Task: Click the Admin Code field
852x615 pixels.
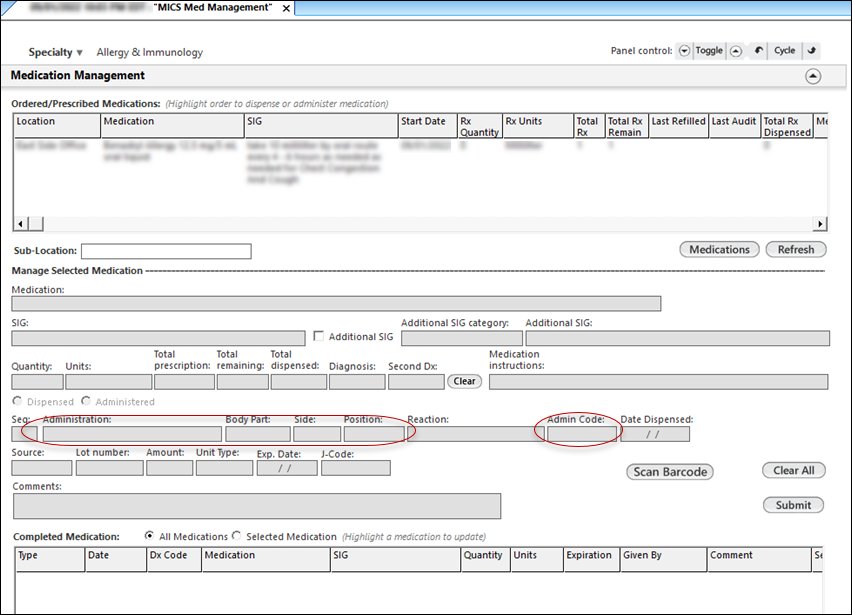Action: coord(582,434)
